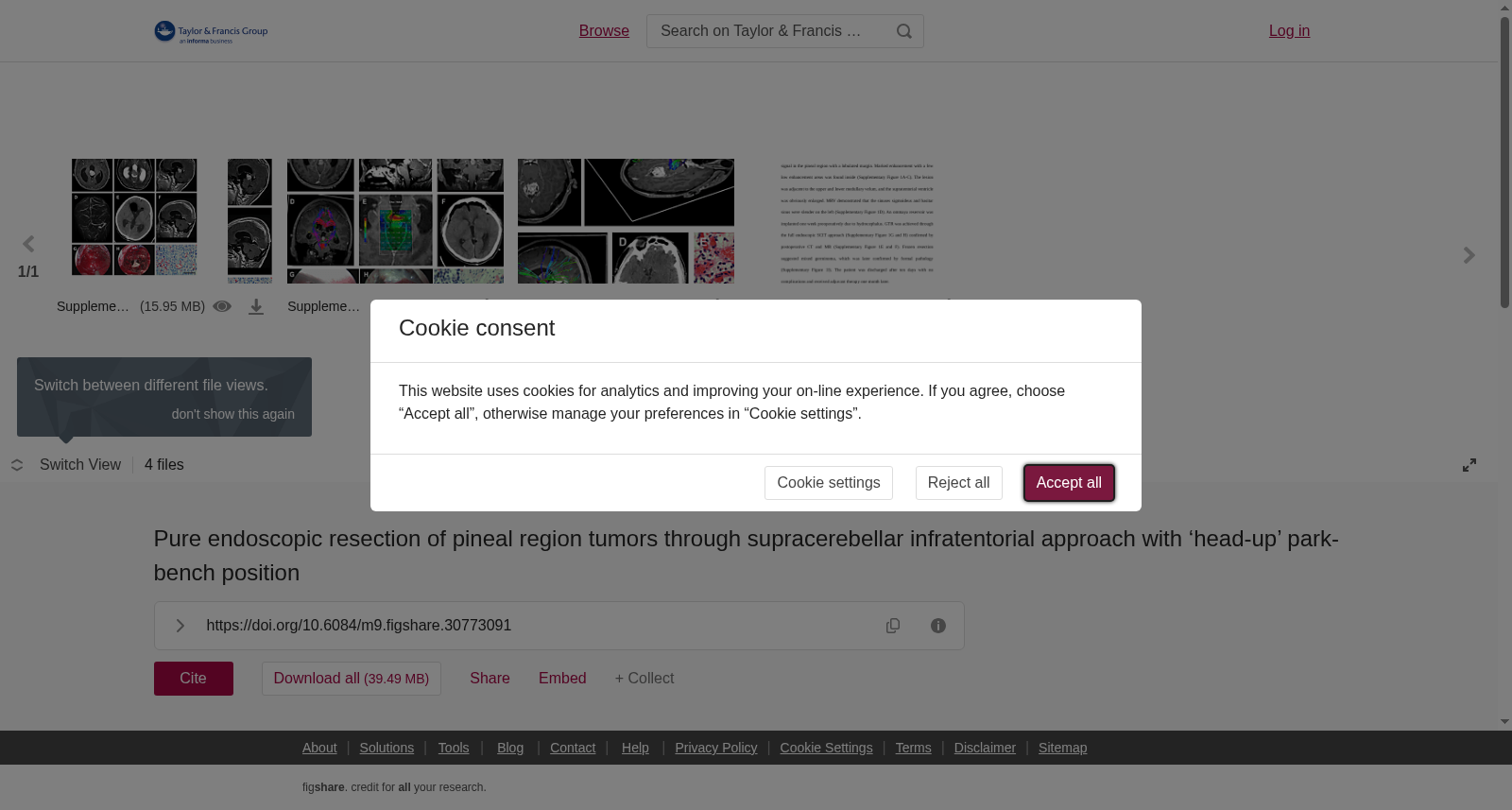This screenshot has height=810, width=1512.
Task: Download the first Supplement file
Action: pos(256,307)
